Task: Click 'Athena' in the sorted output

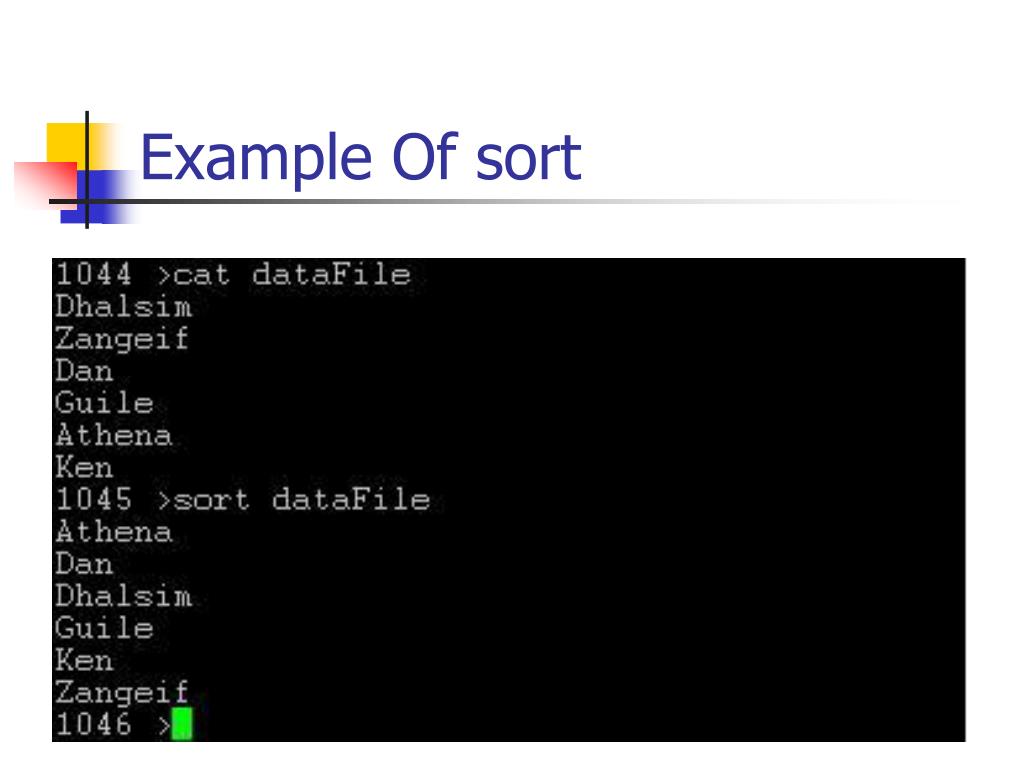Action: coord(114,532)
